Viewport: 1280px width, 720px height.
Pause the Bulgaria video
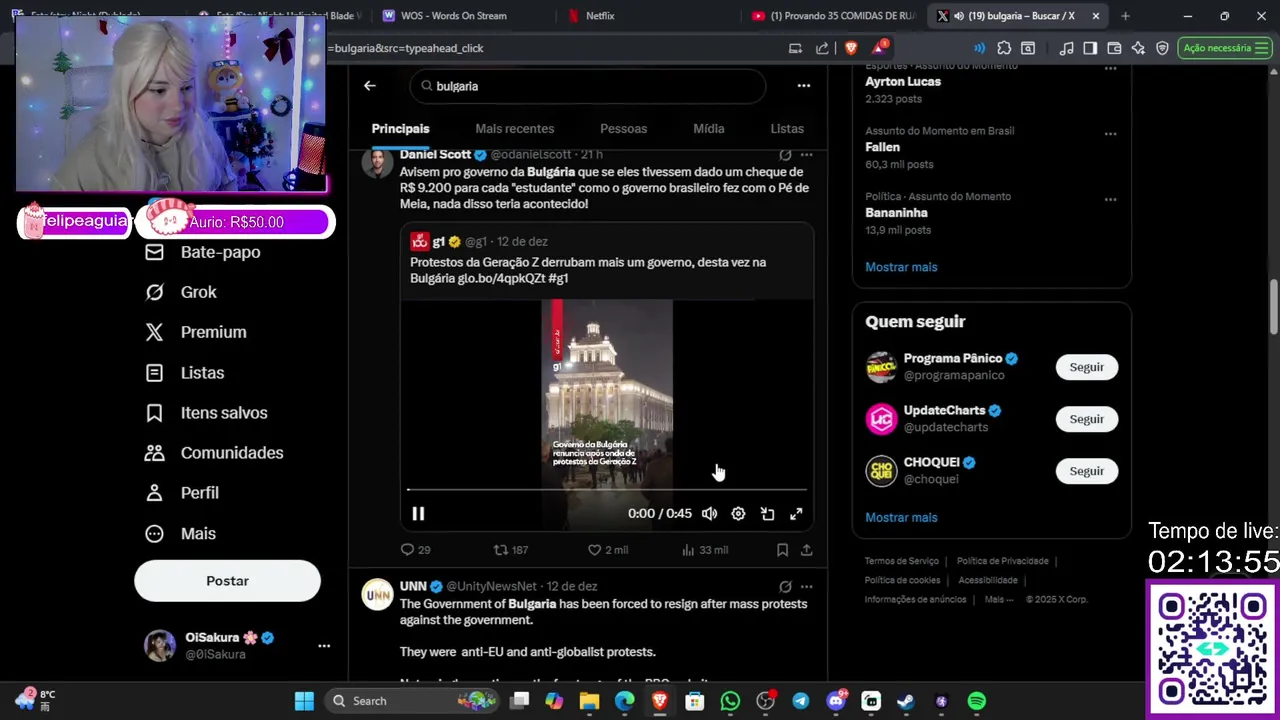point(418,513)
